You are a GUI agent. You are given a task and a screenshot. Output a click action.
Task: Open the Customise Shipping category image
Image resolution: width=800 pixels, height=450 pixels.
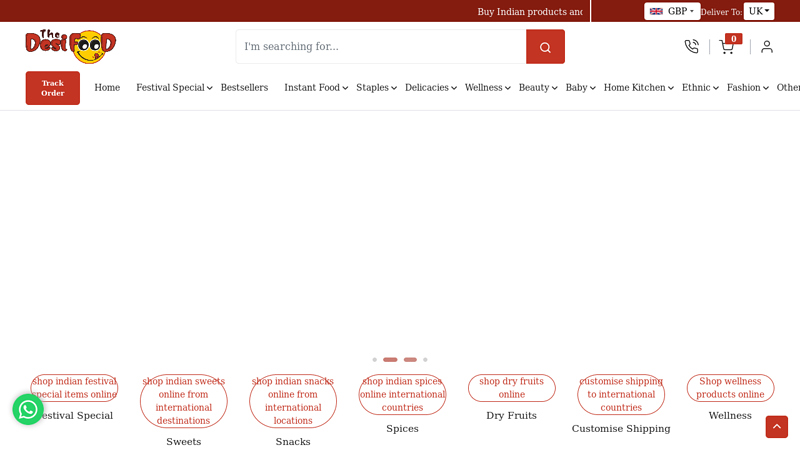[x=621, y=394]
